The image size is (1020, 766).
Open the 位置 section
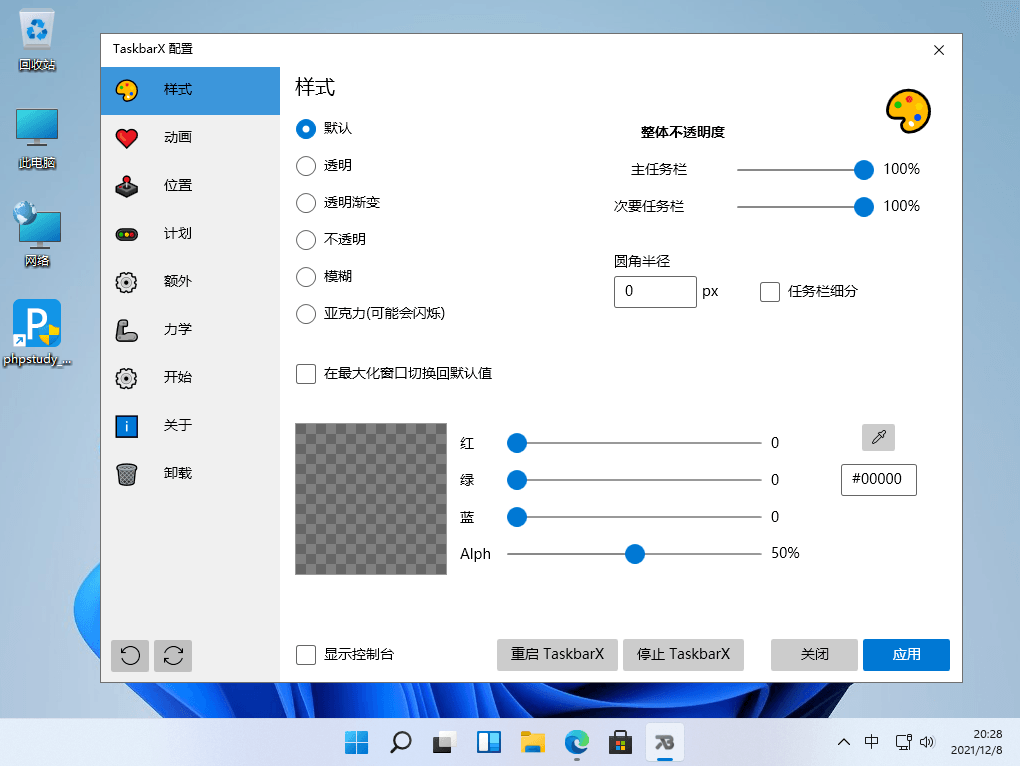tap(190, 186)
